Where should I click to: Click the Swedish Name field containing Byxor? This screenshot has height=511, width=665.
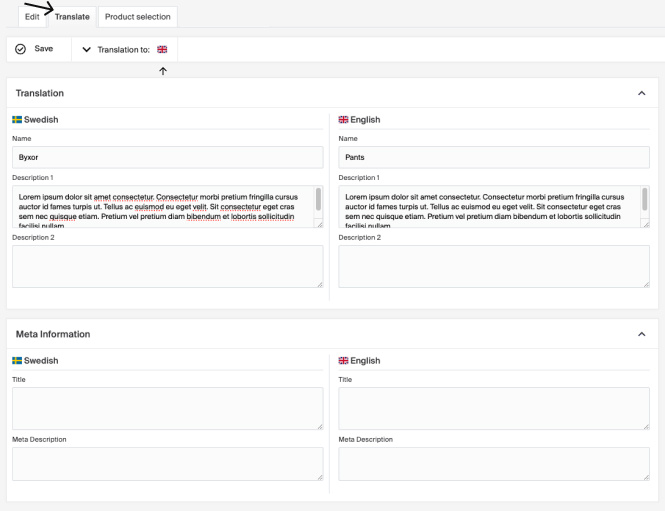pos(167,157)
